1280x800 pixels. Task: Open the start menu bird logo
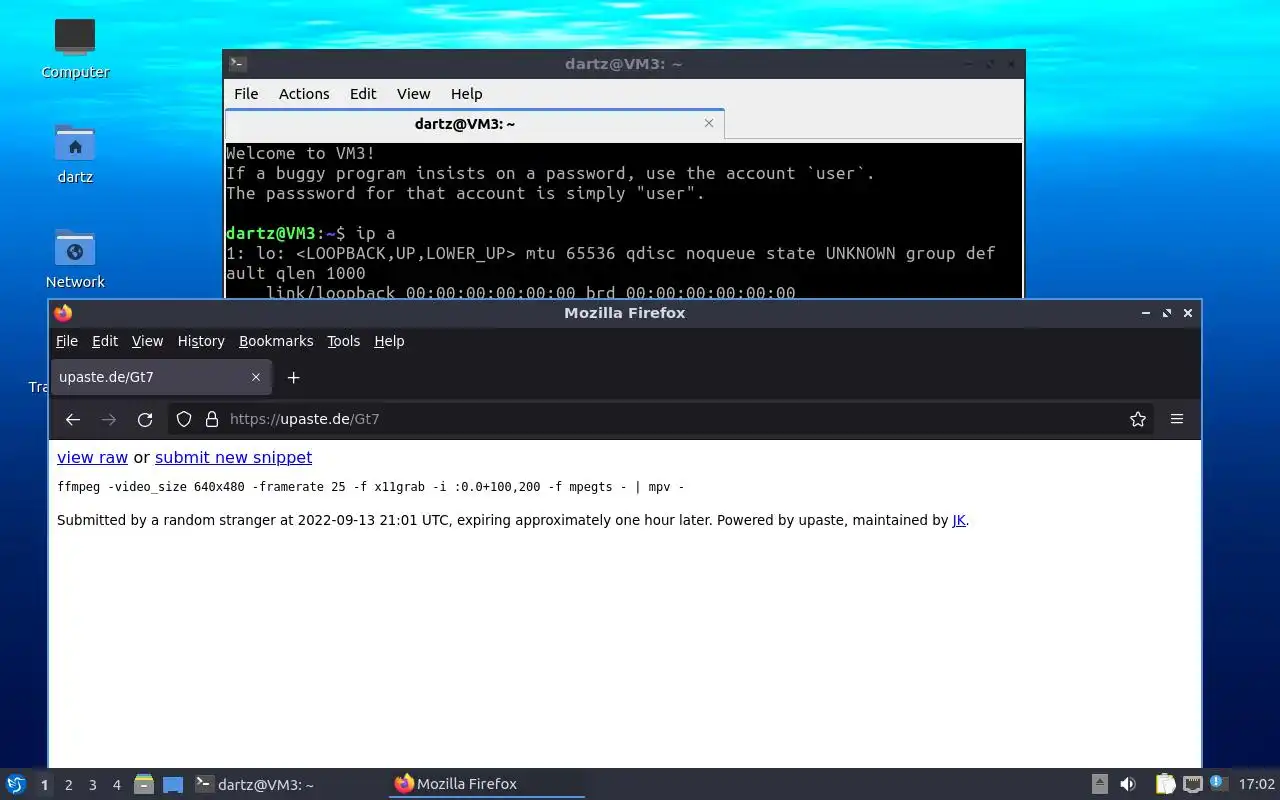(x=15, y=784)
